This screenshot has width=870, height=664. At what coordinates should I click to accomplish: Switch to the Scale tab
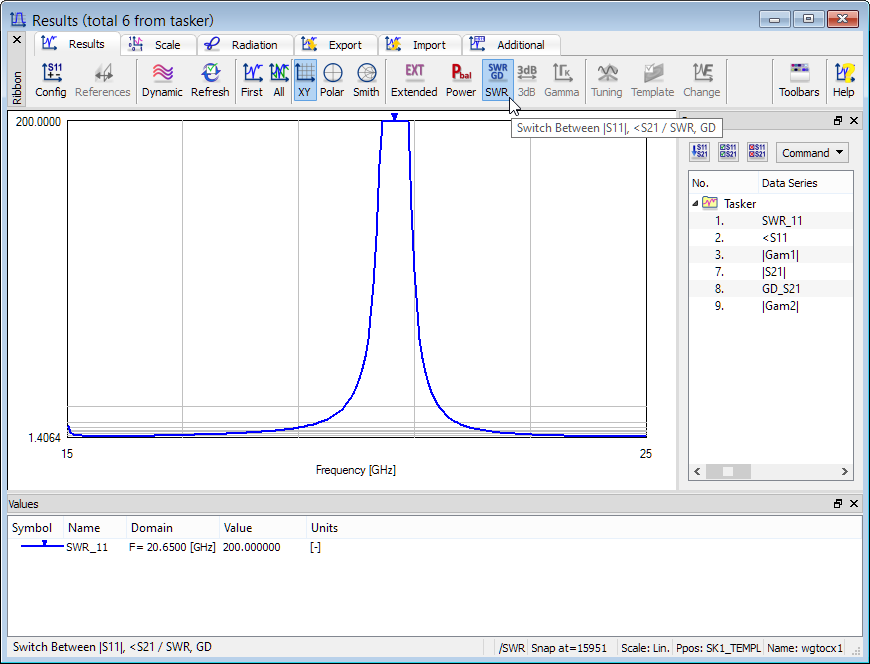tap(158, 45)
